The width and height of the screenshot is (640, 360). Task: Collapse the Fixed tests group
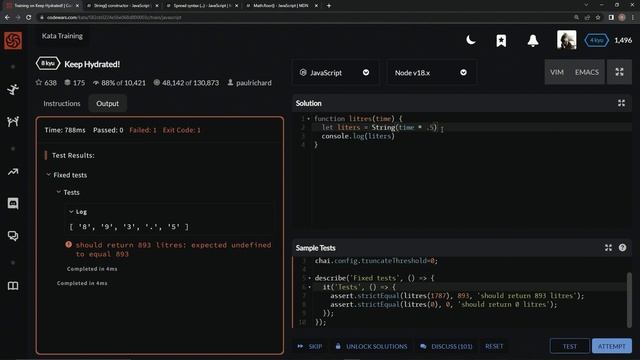pos(49,175)
